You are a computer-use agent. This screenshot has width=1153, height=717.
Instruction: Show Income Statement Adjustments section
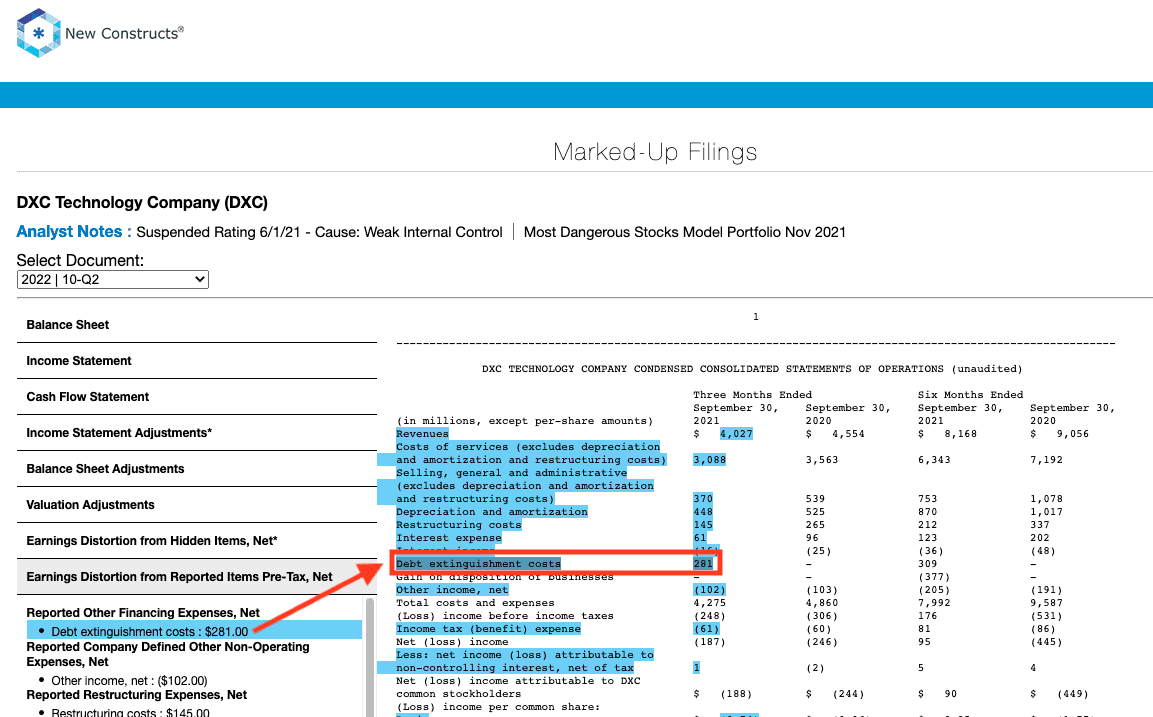pos(197,433)
